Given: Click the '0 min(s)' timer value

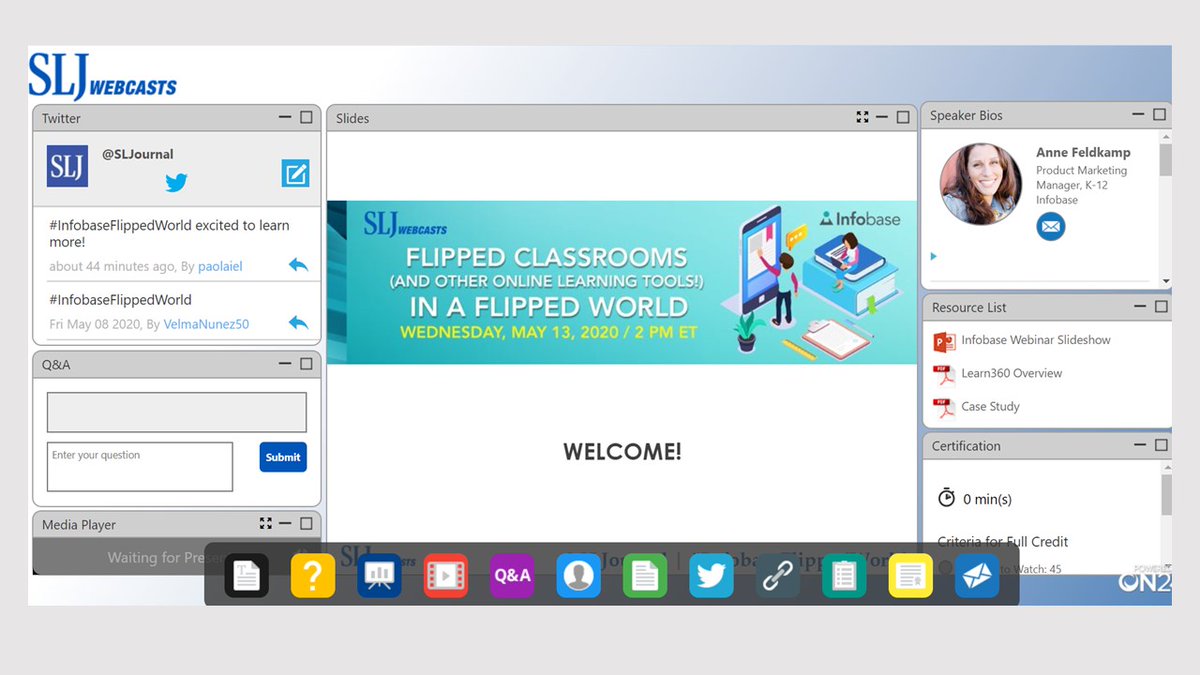Looking at the screenshot, I should [987, 498].
